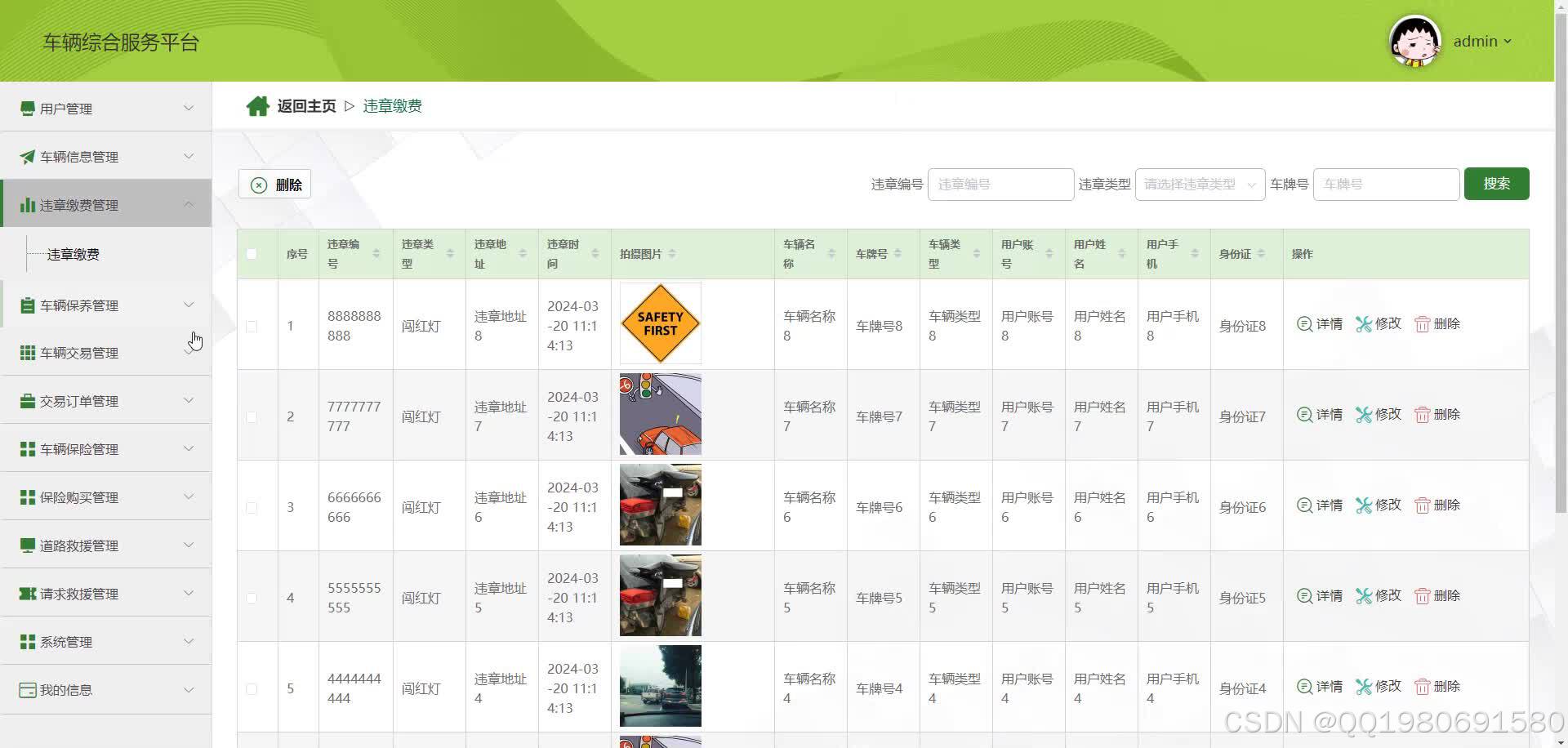This screenshot has height=748, width=1568.
Task: Click the 车辆保险管理 squares icon
Action: (27, 449)
